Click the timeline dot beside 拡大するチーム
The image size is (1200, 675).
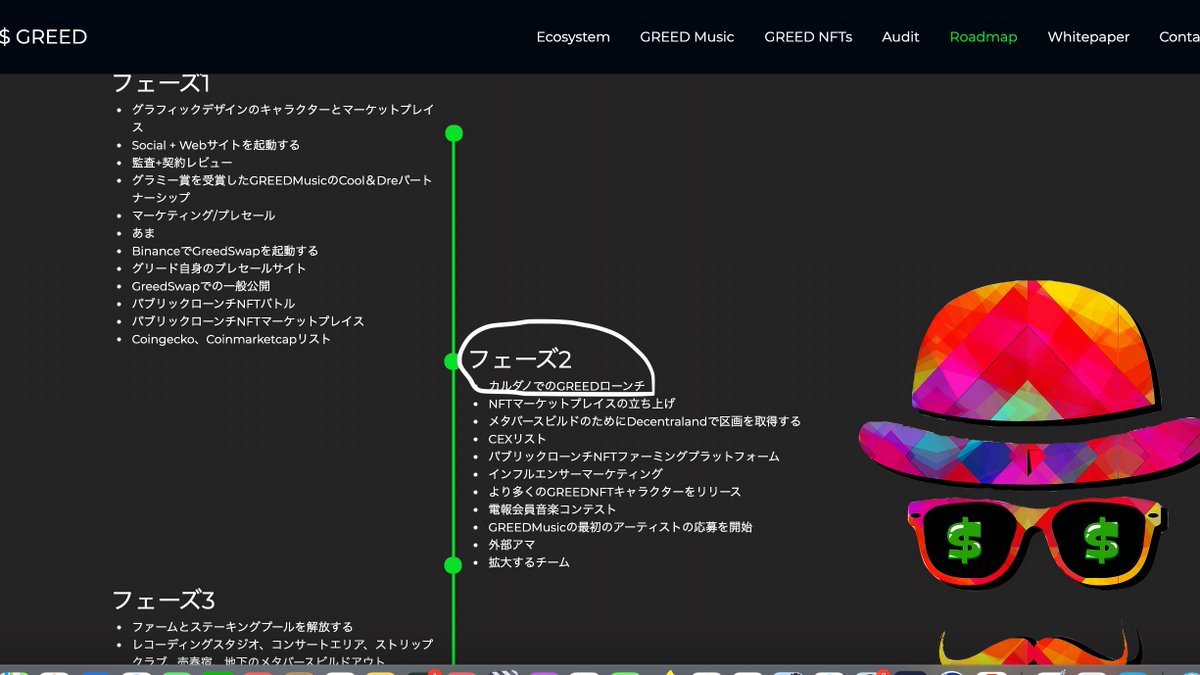(x=453, y=565)
